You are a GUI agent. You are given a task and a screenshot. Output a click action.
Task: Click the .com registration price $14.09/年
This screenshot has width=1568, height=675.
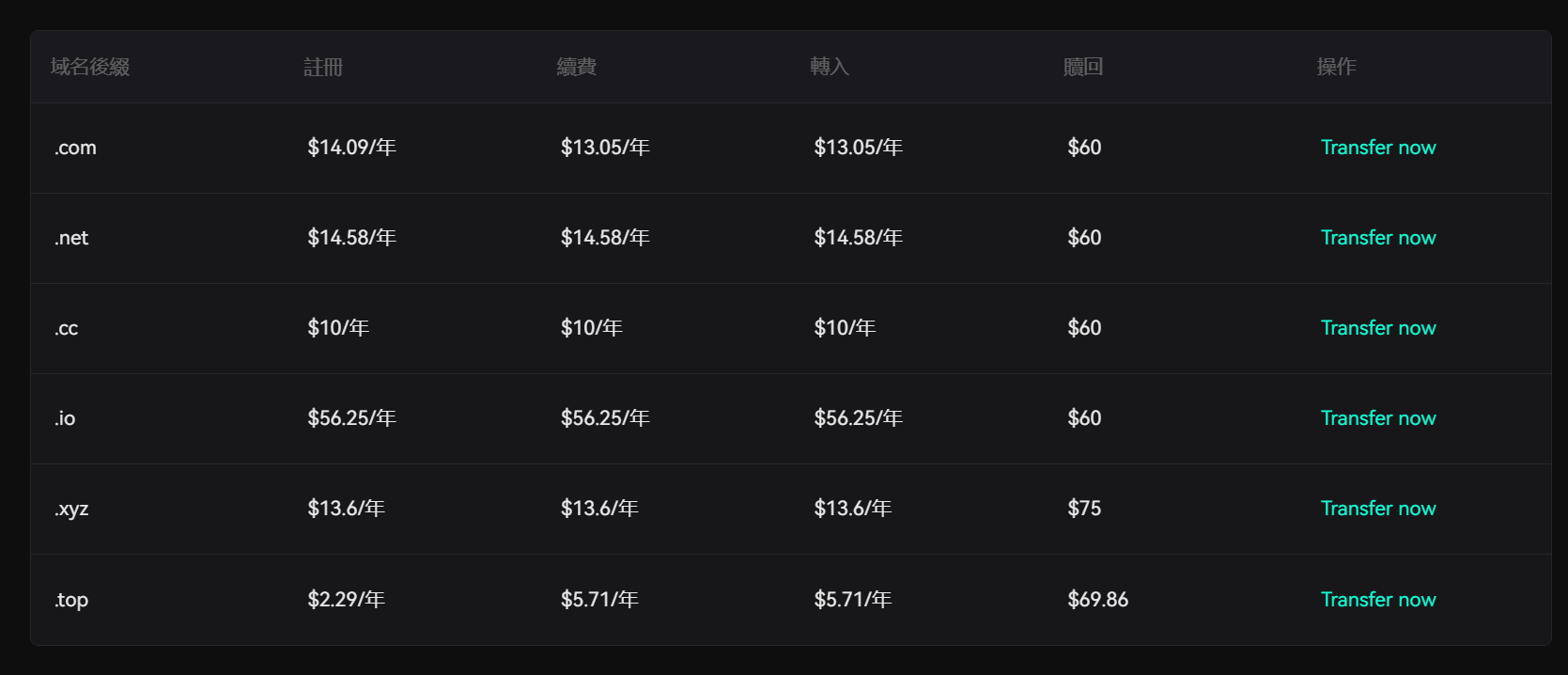pos(351,148)
